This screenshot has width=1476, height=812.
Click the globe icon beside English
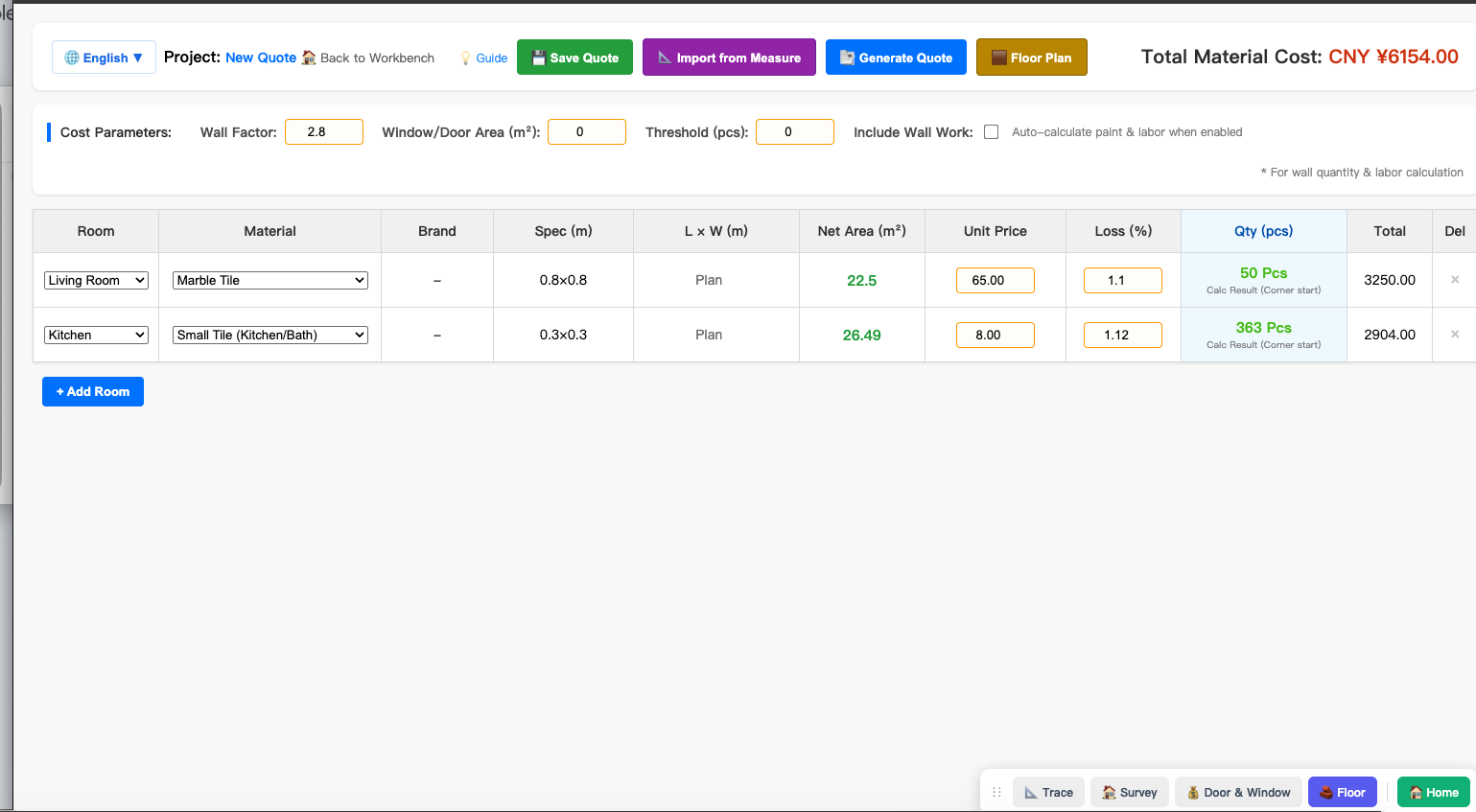click(x=72, y=58)
